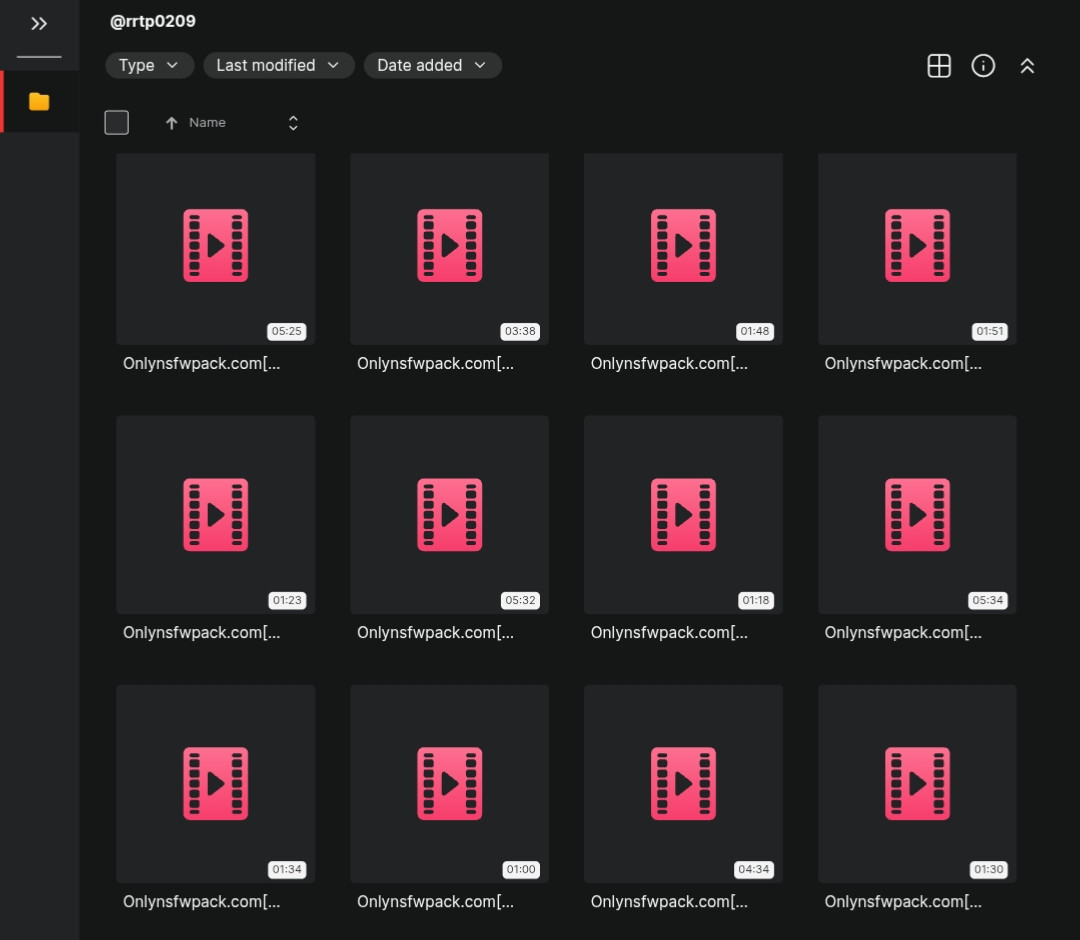Open the Last modified filter dropdown
Image resolution: width=1080 pixels, height=940 pixels.
[278, 65]
